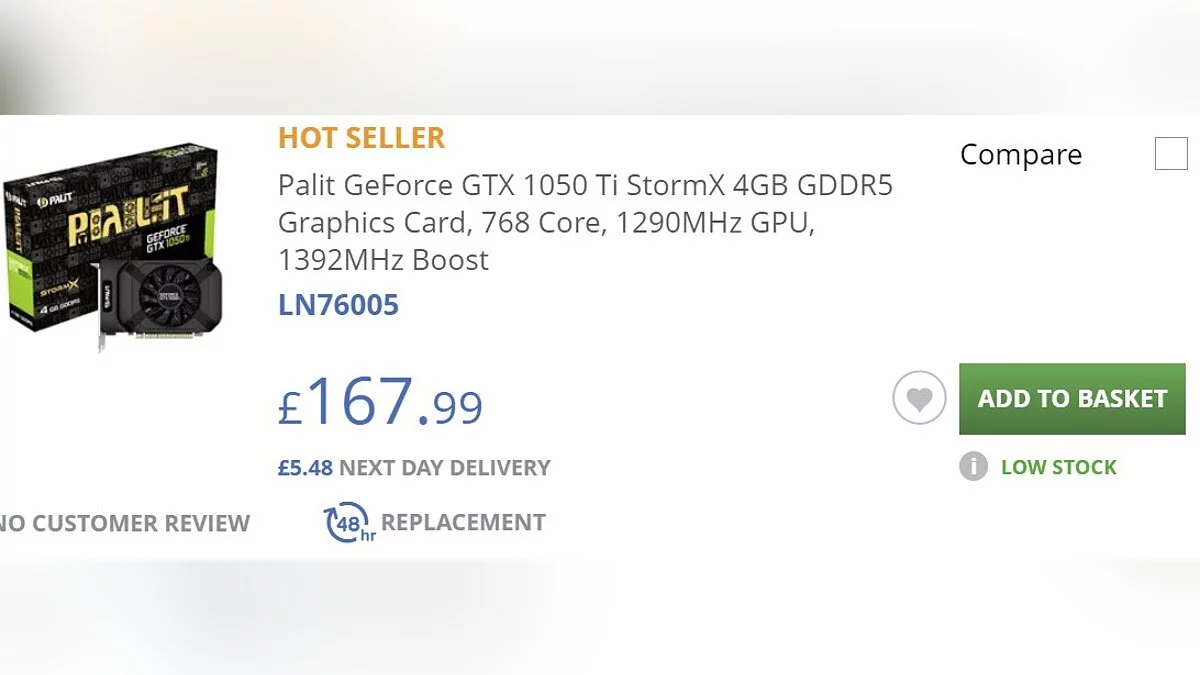Tick the Compare checkbox
Image resolution: width=1200 pixels, height=675 pixels.
click(x=1171, y=155)
